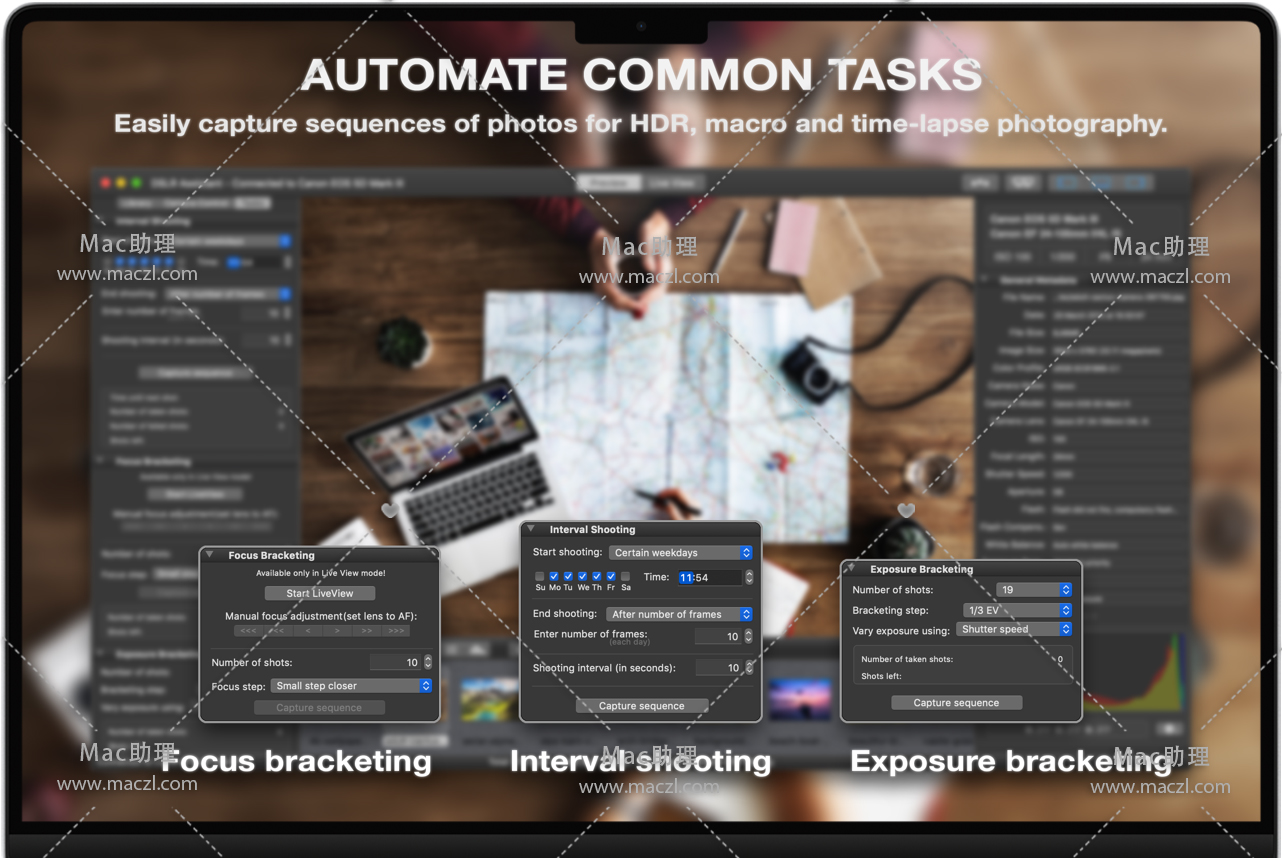Click the single > focus adjustment button
1282x858 pixels.
point(338,631)
